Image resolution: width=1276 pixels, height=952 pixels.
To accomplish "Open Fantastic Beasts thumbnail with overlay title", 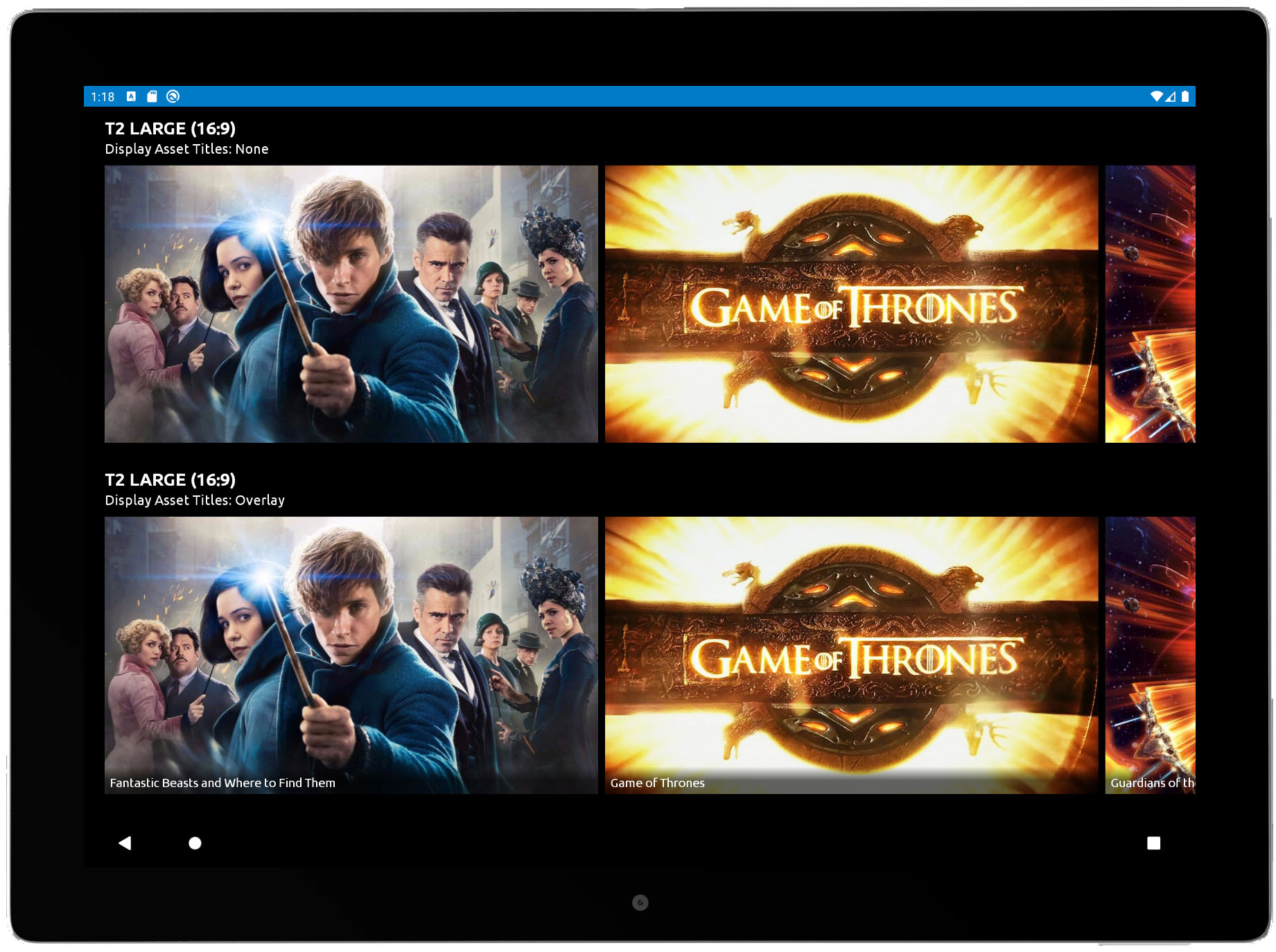I will tap(351, 655).
